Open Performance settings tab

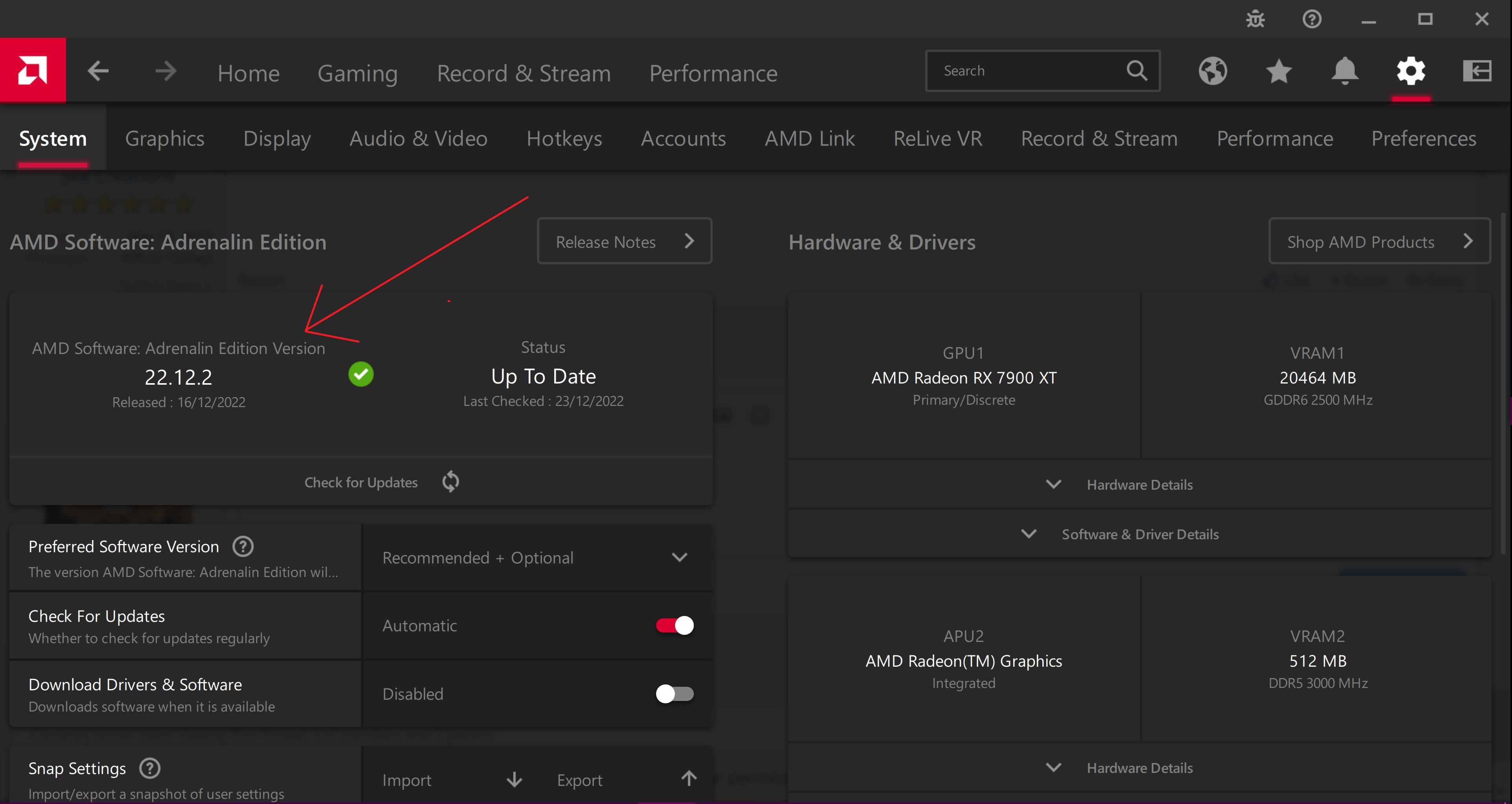pyautogui.click(x=1274, y=138)
